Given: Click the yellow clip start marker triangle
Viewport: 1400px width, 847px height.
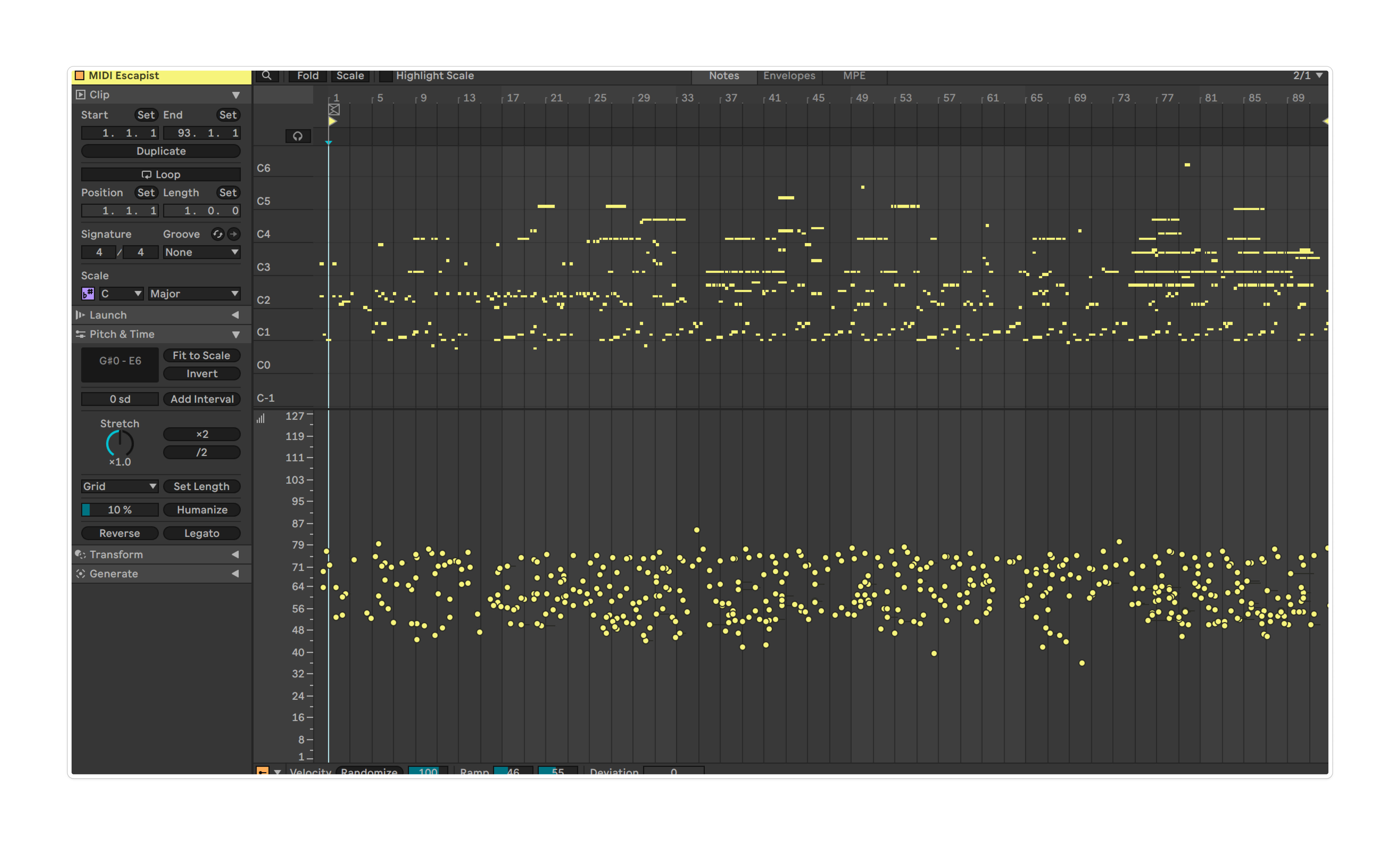Looking at the screenshot, I should pyautogui.click(x=332, y=121).
